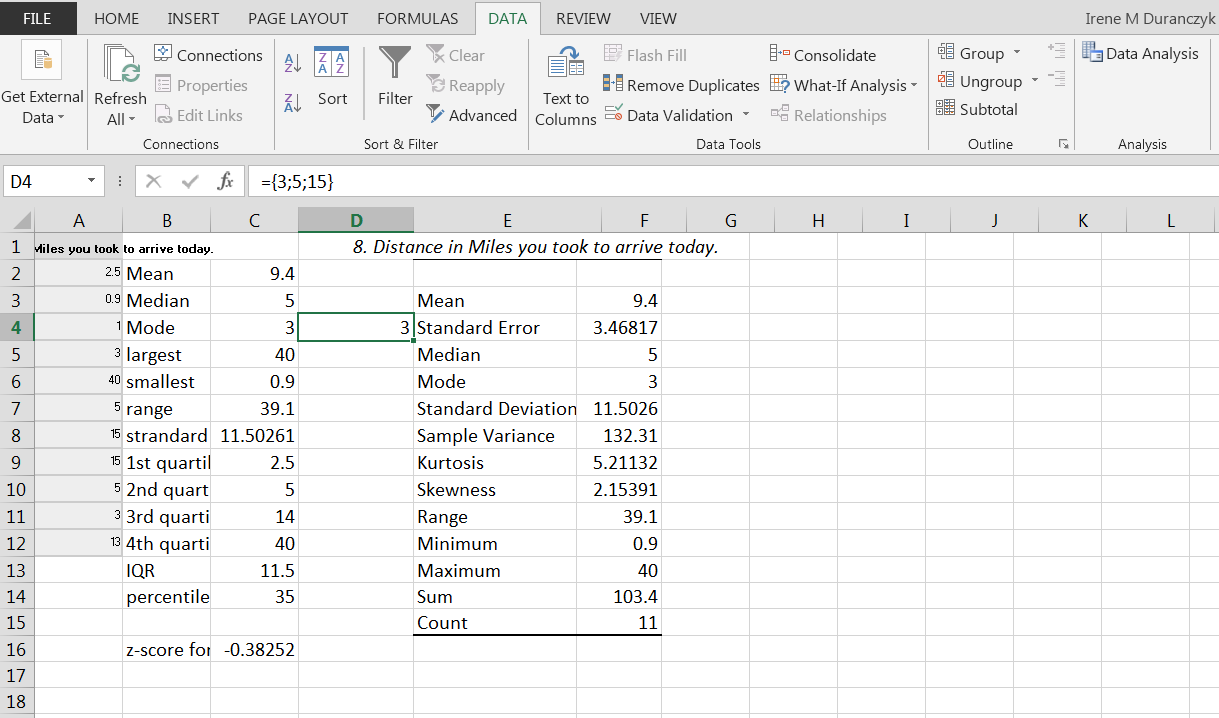Select row 4 header

(x=17, y=327)
